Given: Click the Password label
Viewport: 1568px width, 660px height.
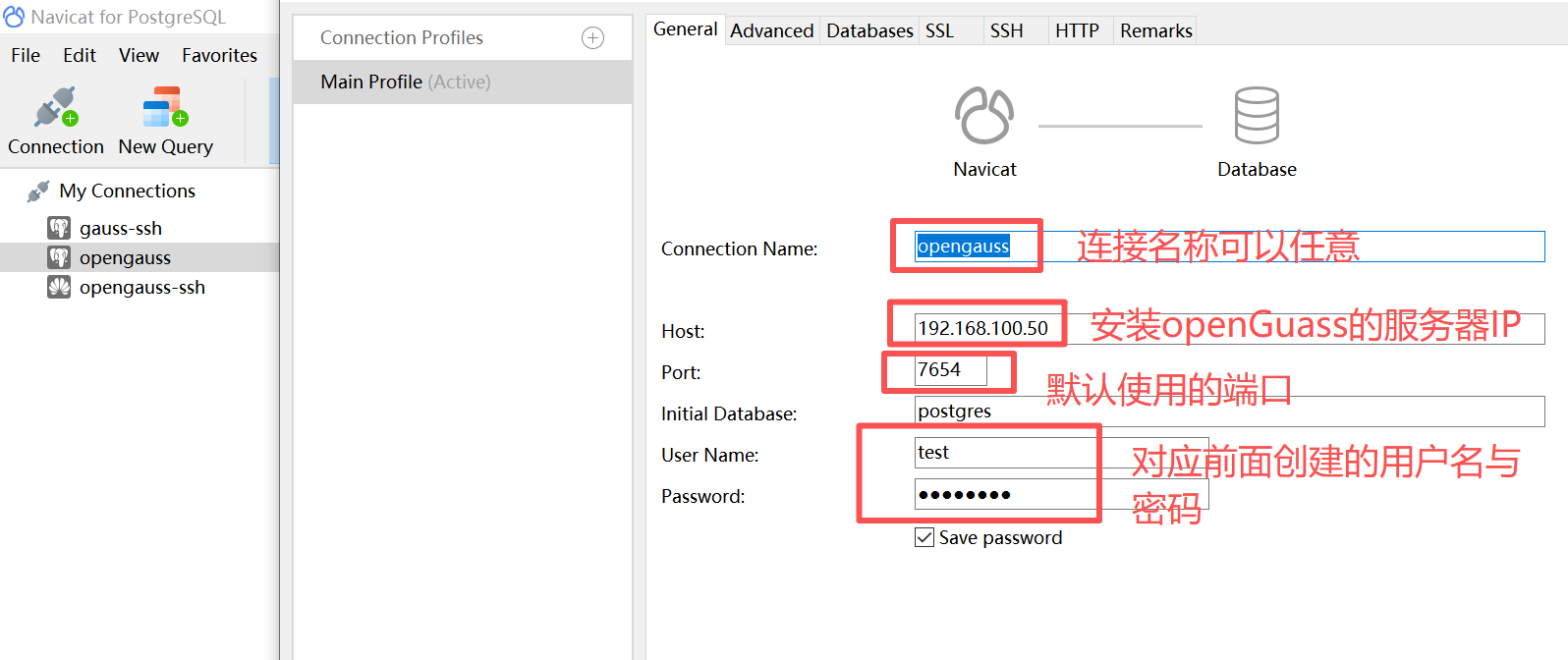Looking at the screenshot, I should [x=702, y=496].
